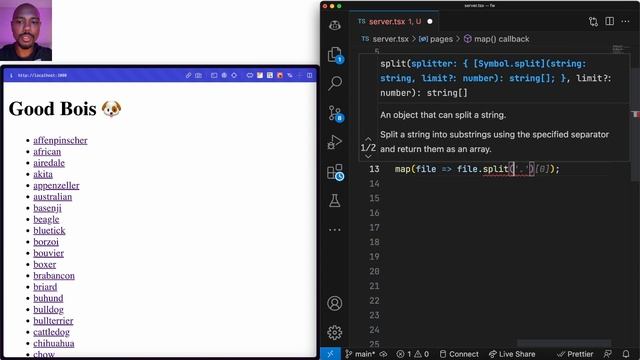This screenshot has height=360, width=640.
Task: Click the webcam video thumbnail
Action: 26,30
